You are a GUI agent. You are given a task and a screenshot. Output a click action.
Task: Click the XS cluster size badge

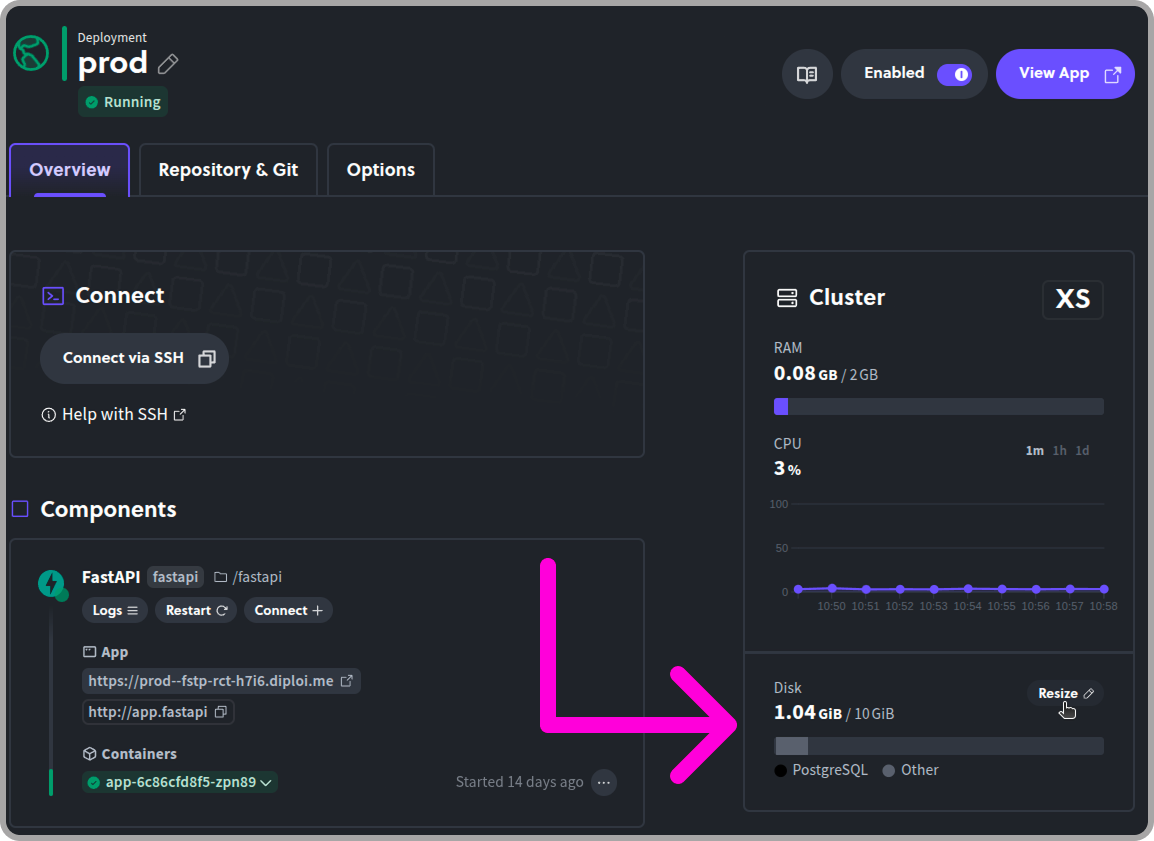tap(1072, 299)
